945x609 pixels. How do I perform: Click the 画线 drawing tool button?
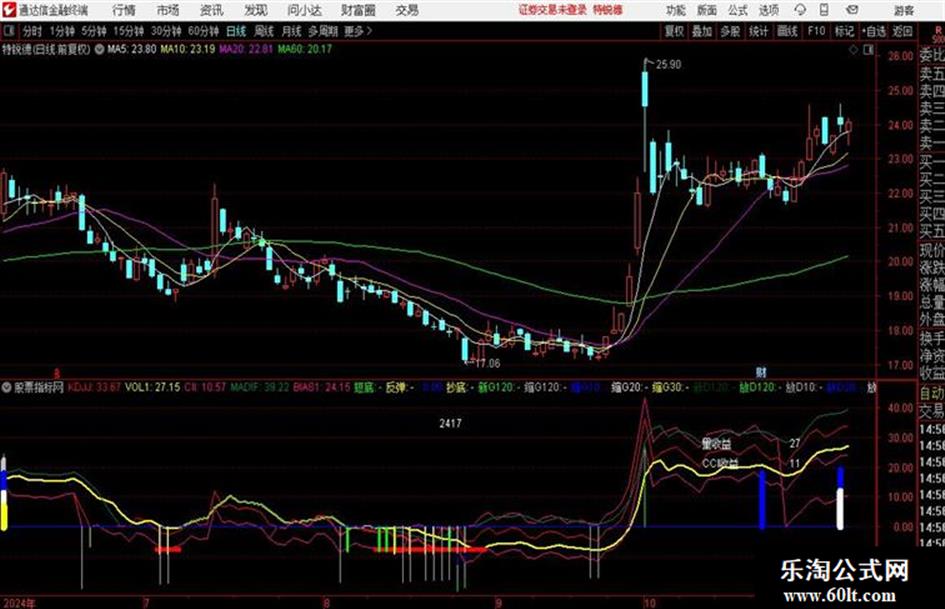pyautogui.click(x=787, y=31)
